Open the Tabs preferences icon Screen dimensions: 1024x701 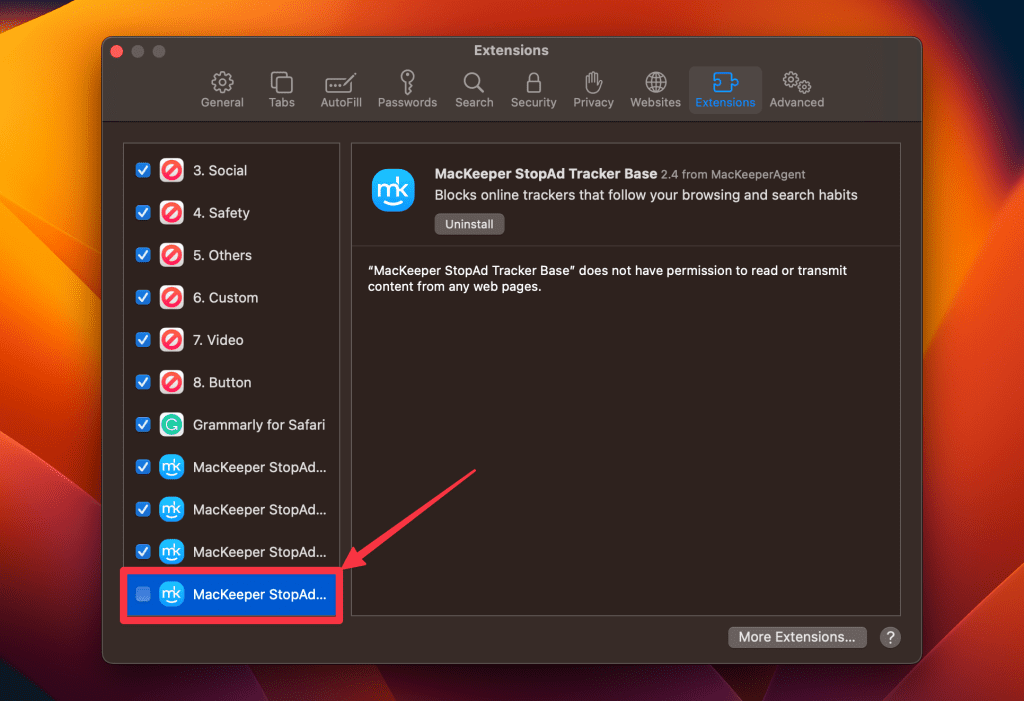[281, 83]
